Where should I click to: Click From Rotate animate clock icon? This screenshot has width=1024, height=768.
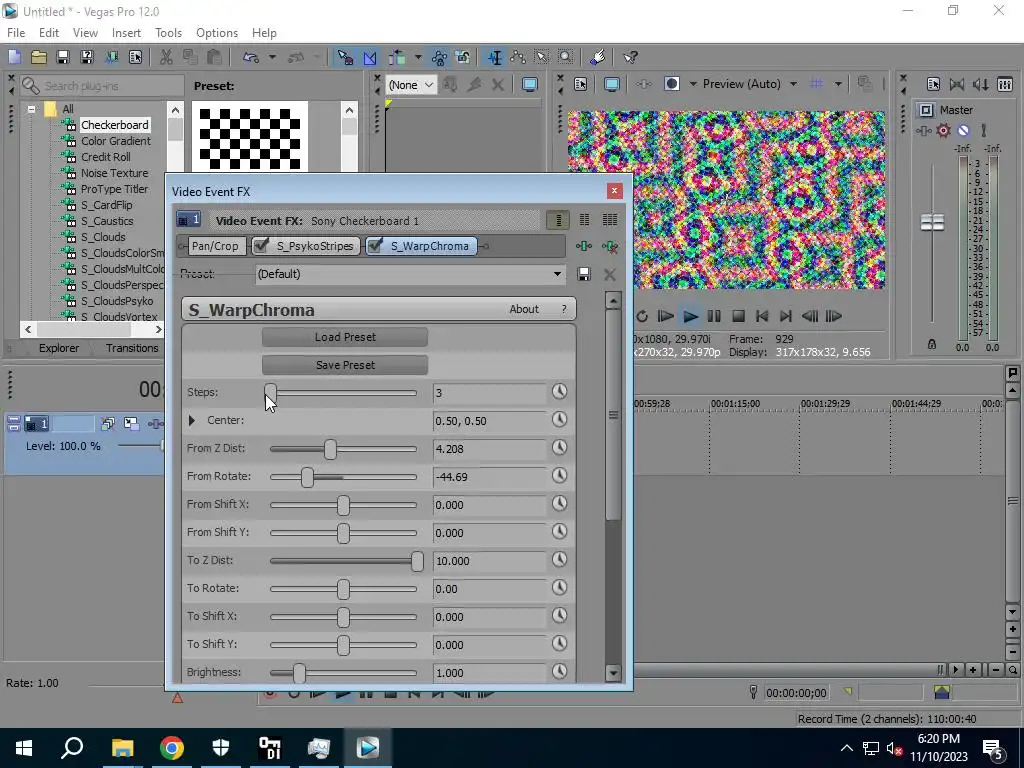point(559,475)
